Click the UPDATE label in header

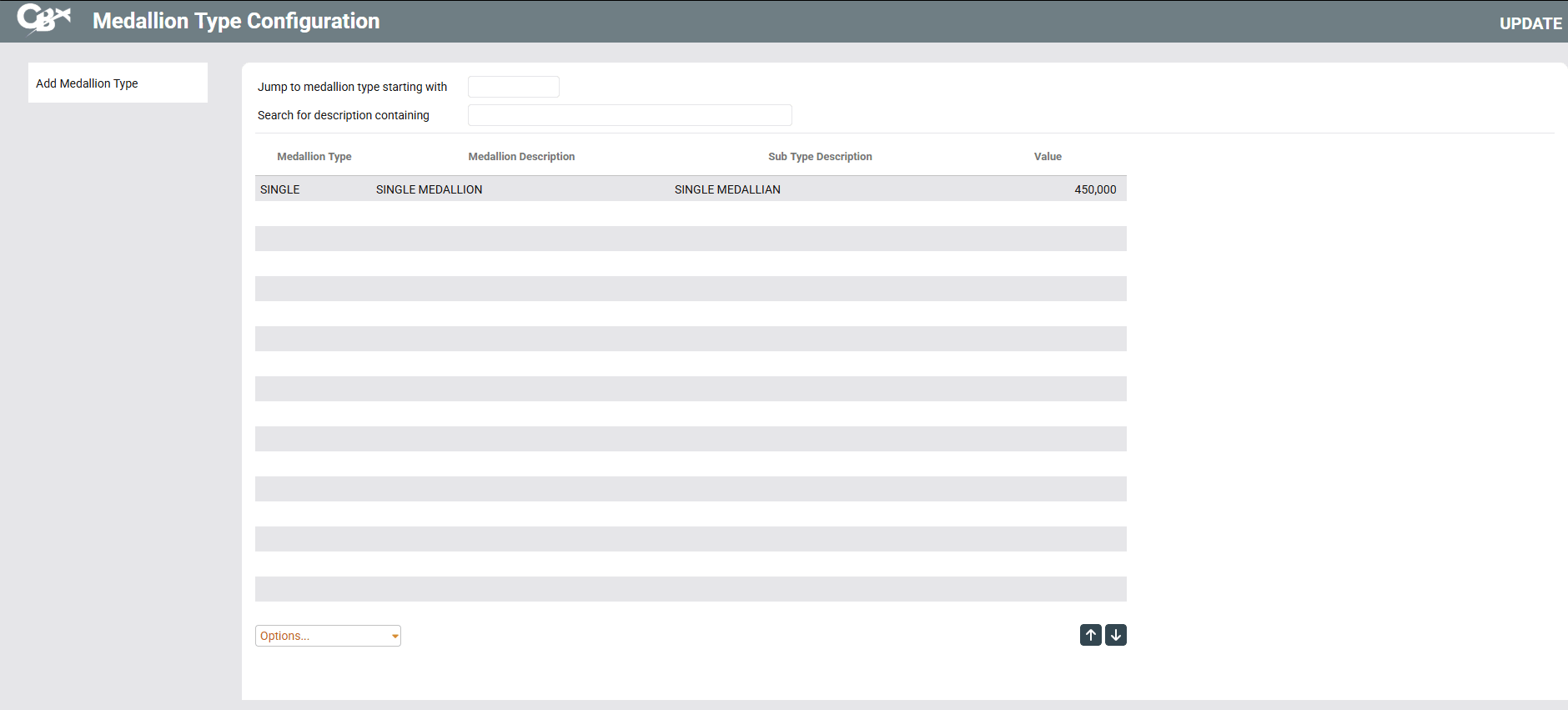1530,23
